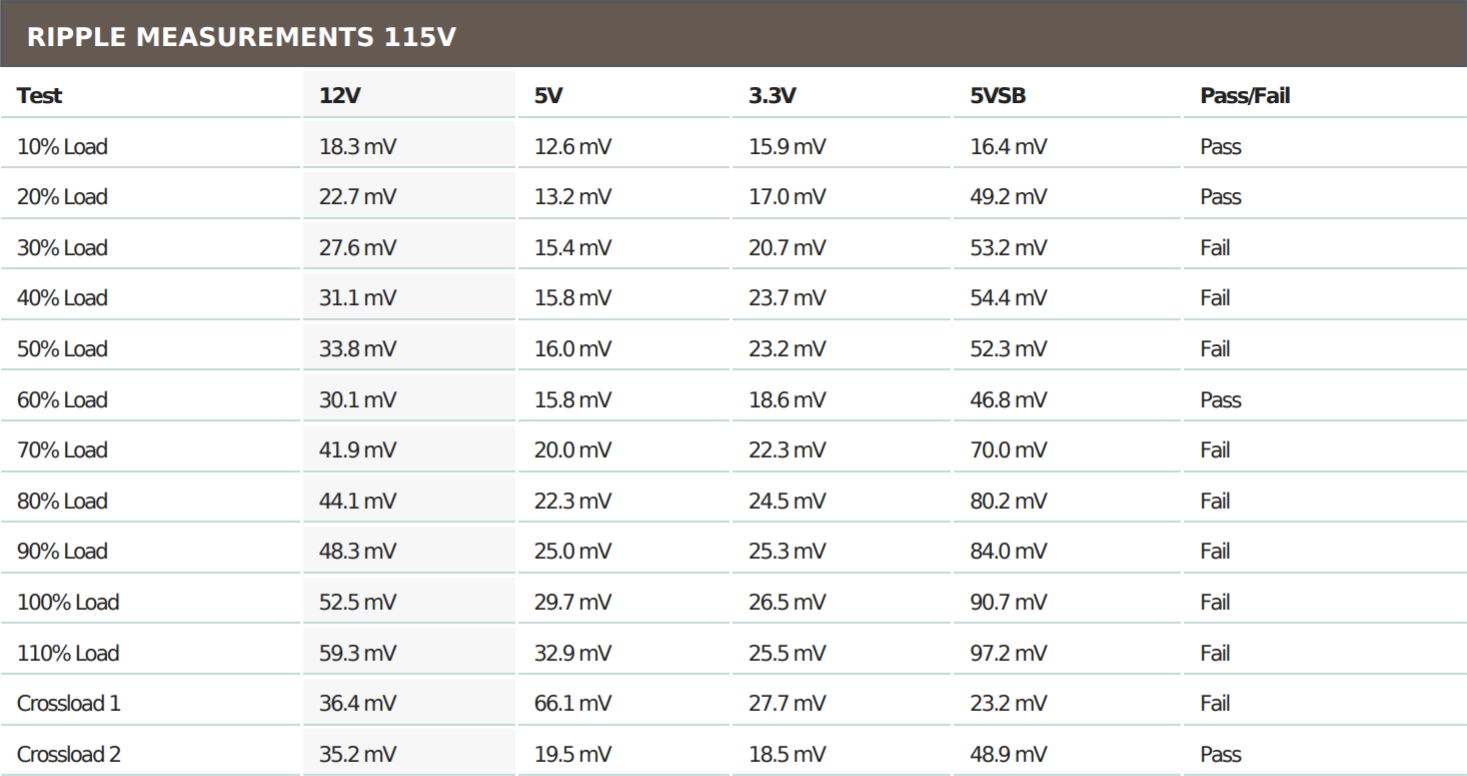This screenshot has height=776, width=1467.
Task: Click the 27.6 mV value for 30% Load
Action: click(x=358, y=248)
